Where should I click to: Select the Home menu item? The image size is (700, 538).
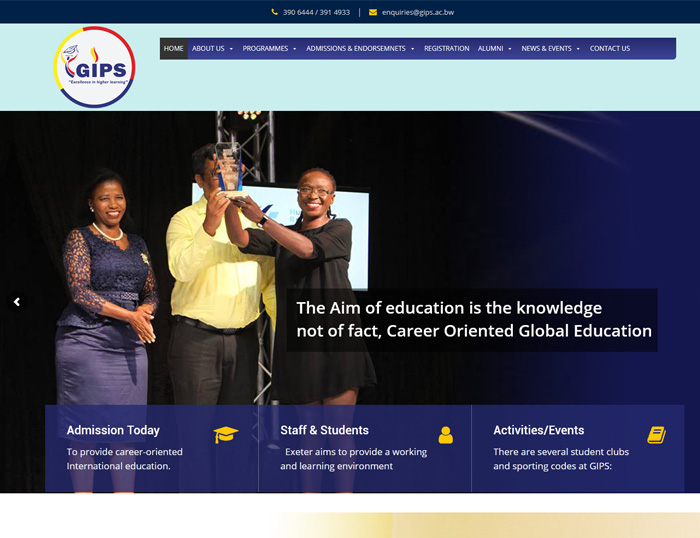(x=174, y=48)
